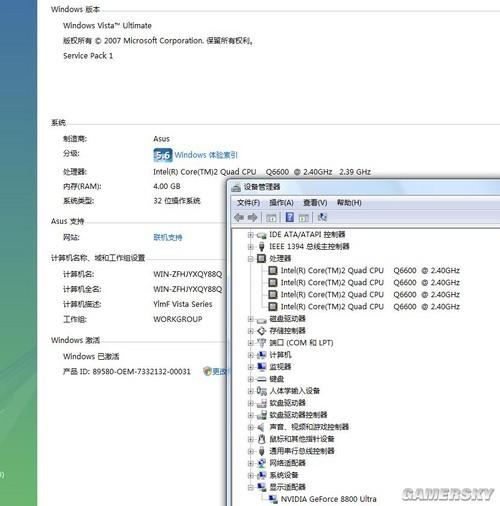The width and height of the screenshot is (500, 506).
Task: Click the forward arrow in Device Manager toolbar
Action: coord(253,218)
